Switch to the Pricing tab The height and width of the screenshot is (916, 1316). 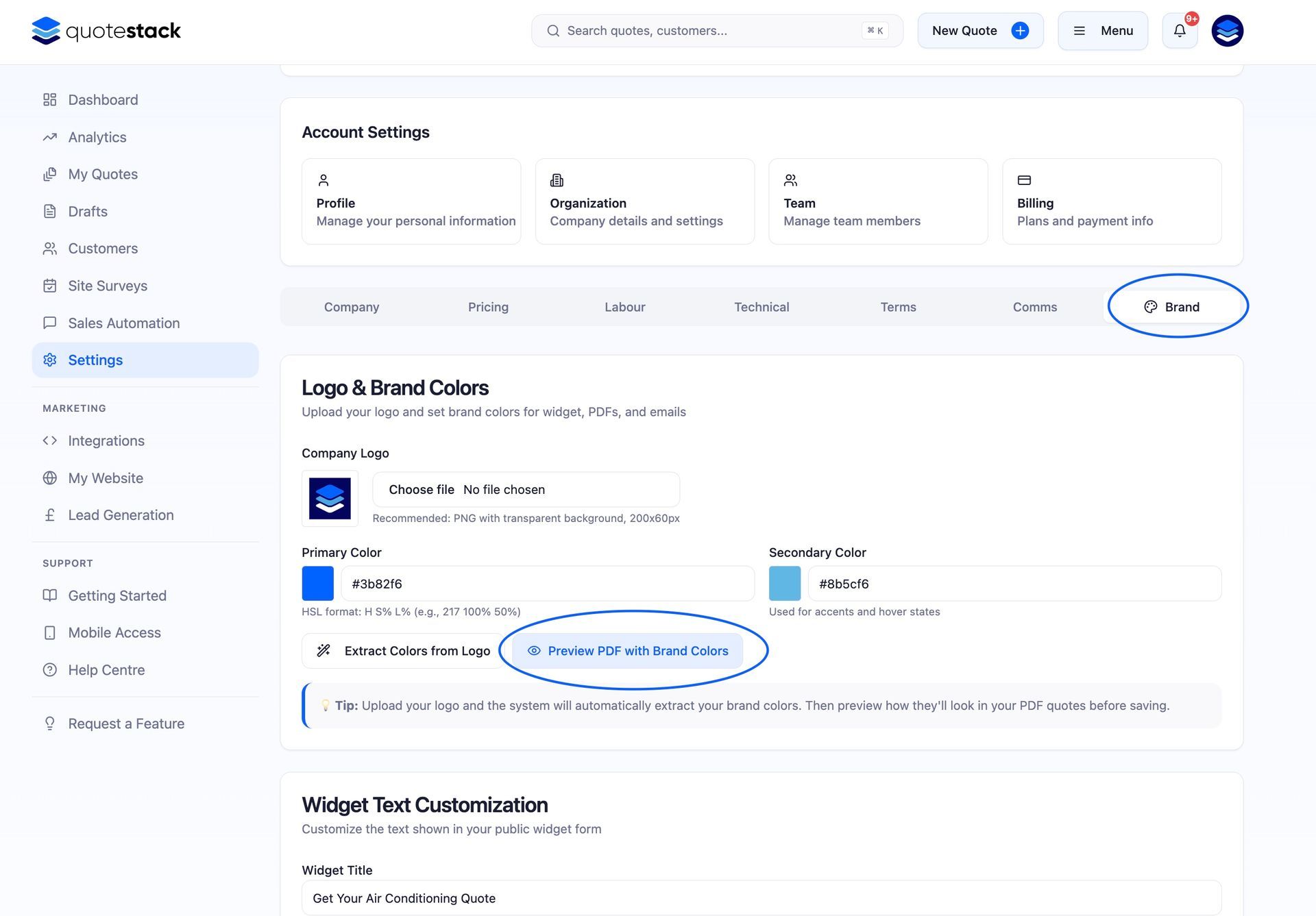(488, 307)
